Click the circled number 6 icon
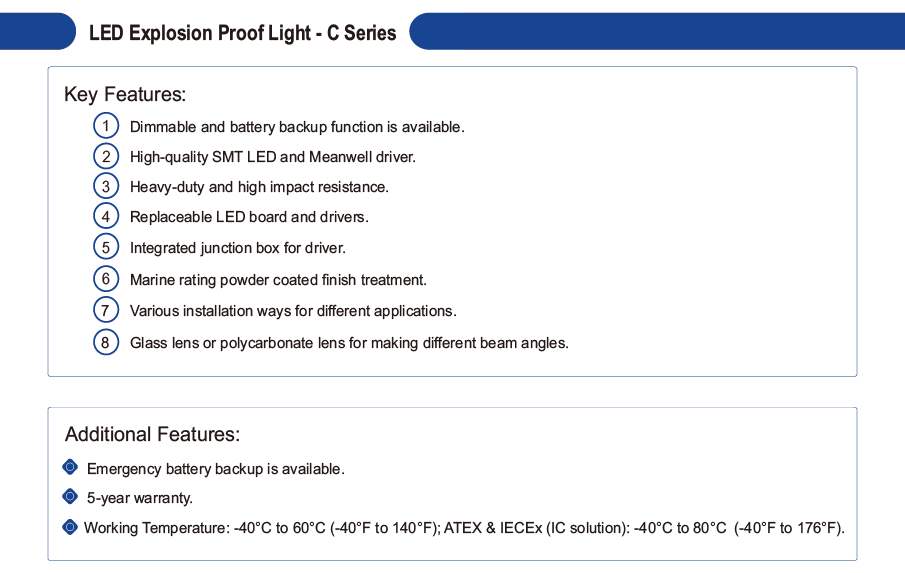 tap(106, 279)
